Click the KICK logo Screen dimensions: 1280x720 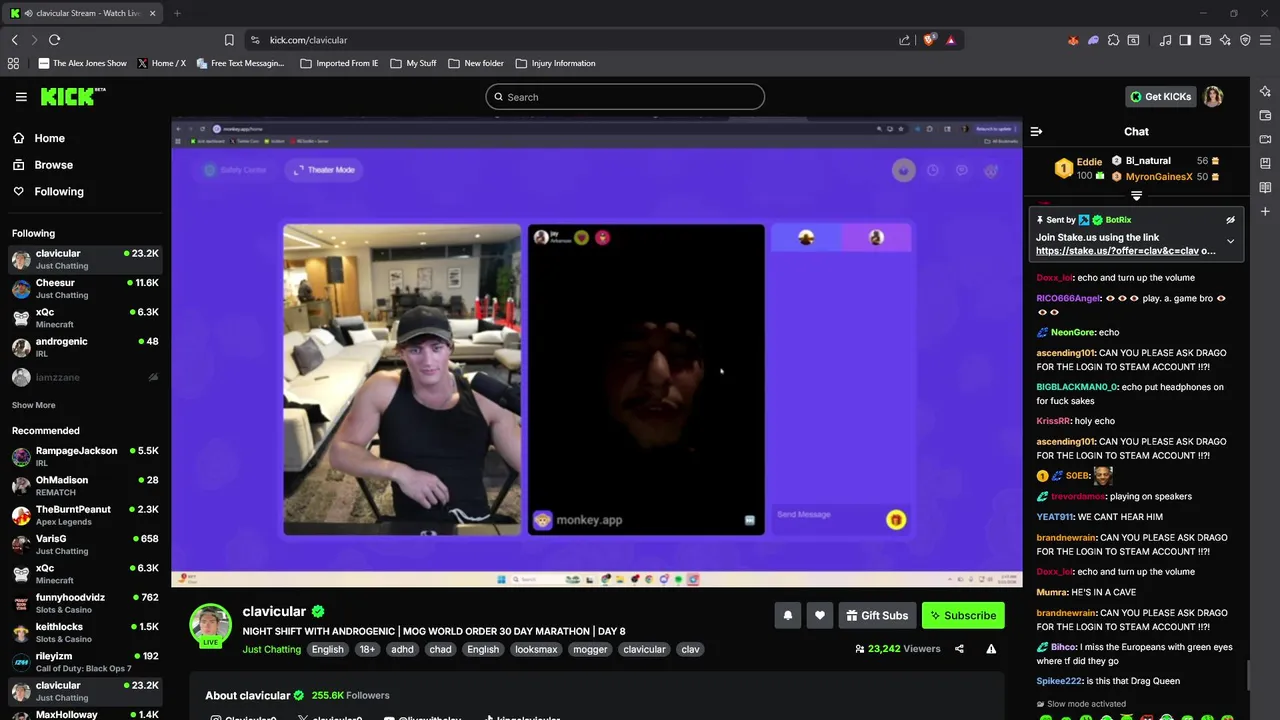tap(72, 96)
